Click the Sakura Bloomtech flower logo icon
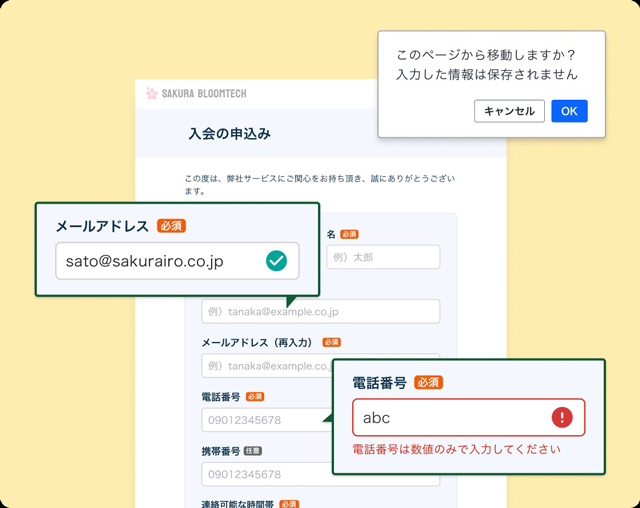The image size is (640, 508). [x=151, y=93]
